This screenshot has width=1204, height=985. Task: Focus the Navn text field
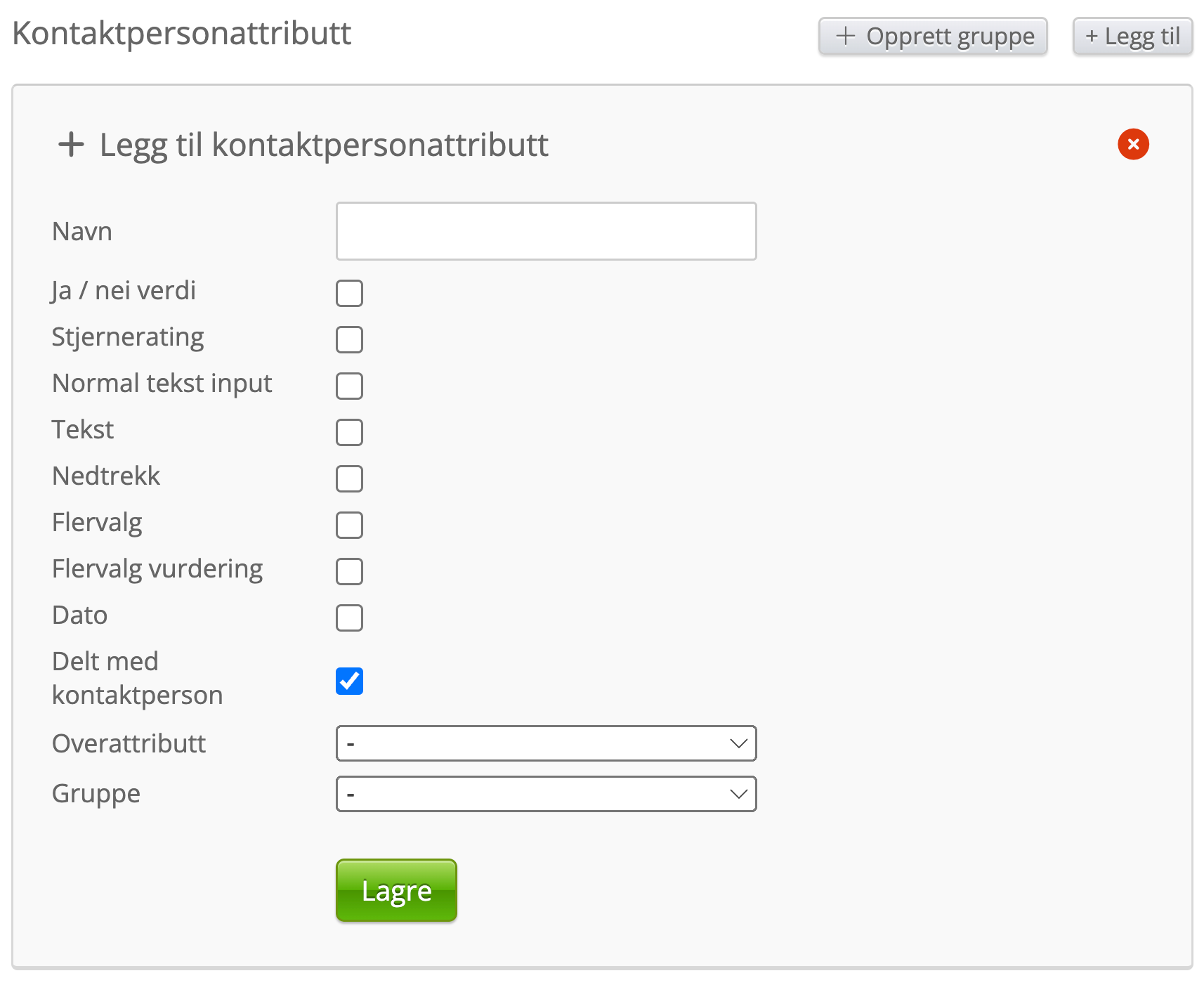[x=546, y=231]
